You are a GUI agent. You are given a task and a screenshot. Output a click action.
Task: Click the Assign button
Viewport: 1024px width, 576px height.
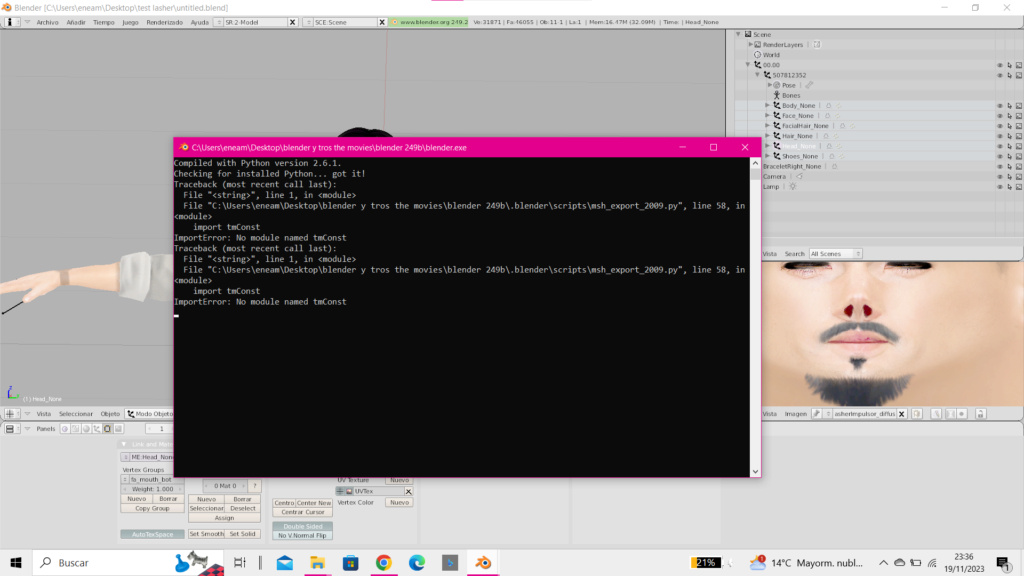tap(224, 518)
